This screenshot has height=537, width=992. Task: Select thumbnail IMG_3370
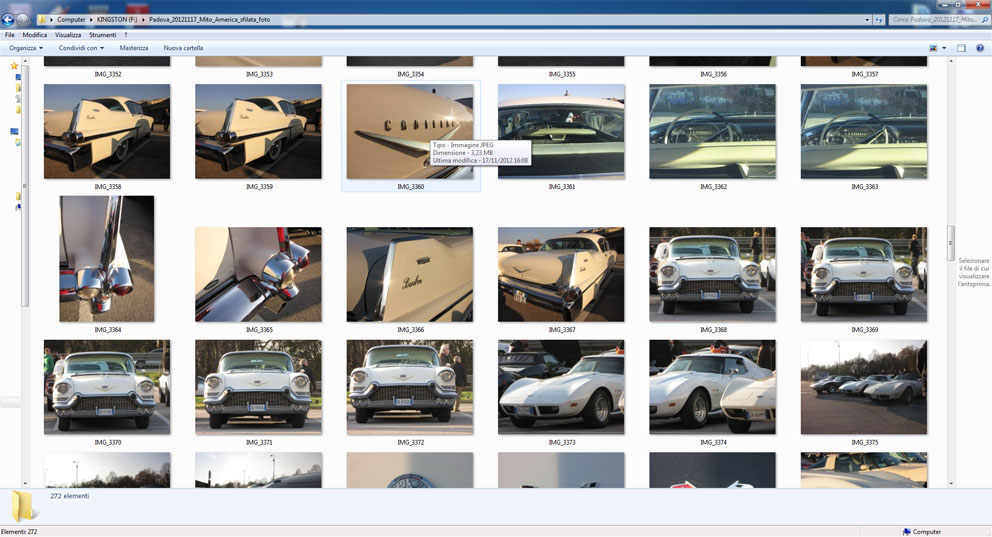107,387
